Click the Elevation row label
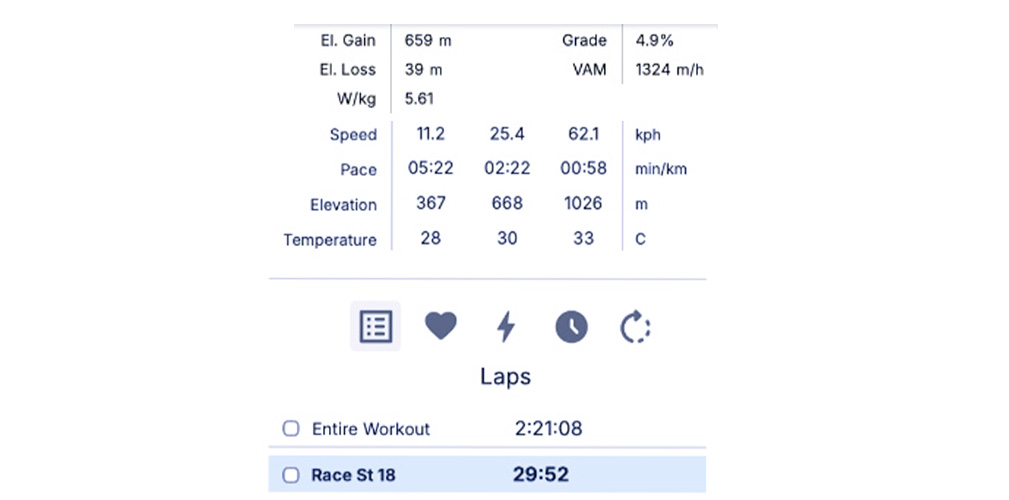This screenshot has height=500, width=1009. (343, 205)
